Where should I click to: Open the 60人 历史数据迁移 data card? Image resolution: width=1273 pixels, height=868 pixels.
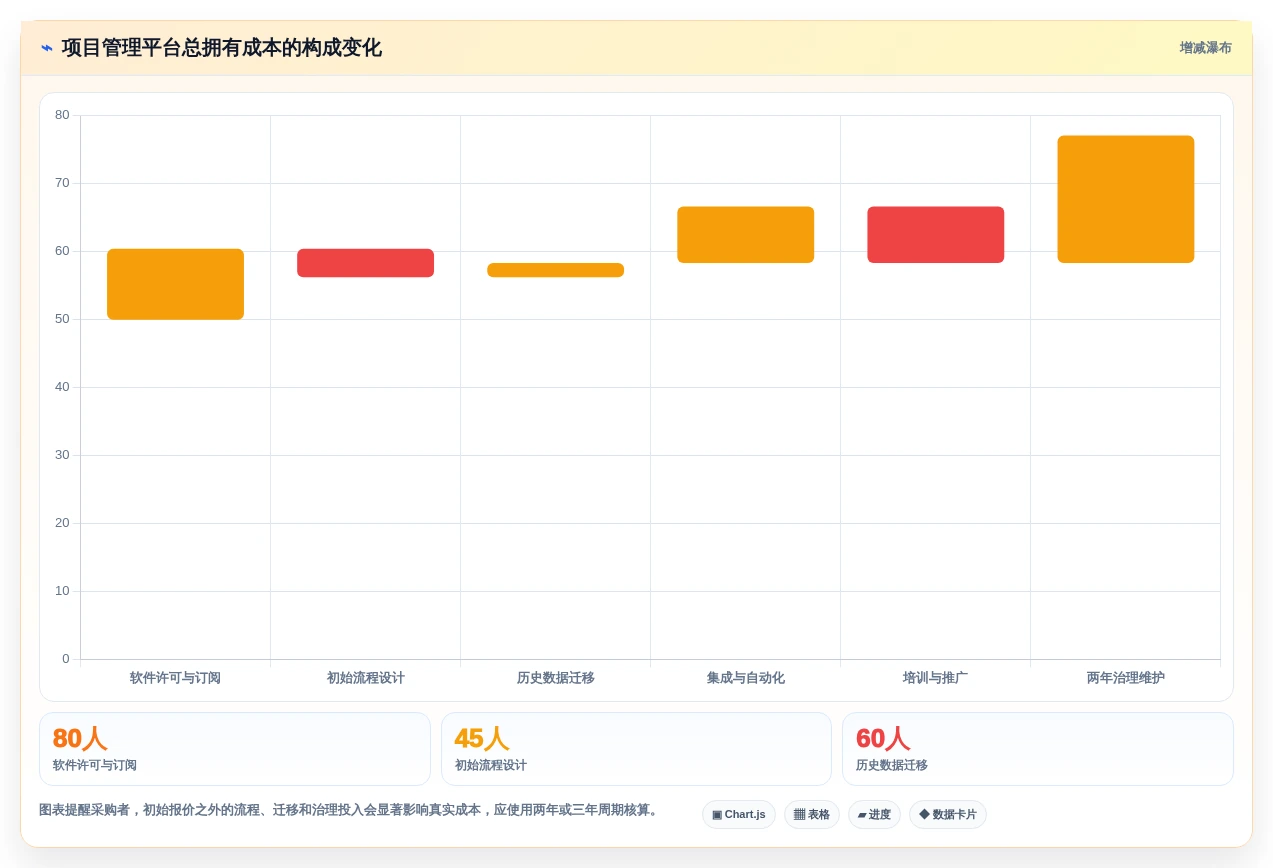(x=1038, y=749)
